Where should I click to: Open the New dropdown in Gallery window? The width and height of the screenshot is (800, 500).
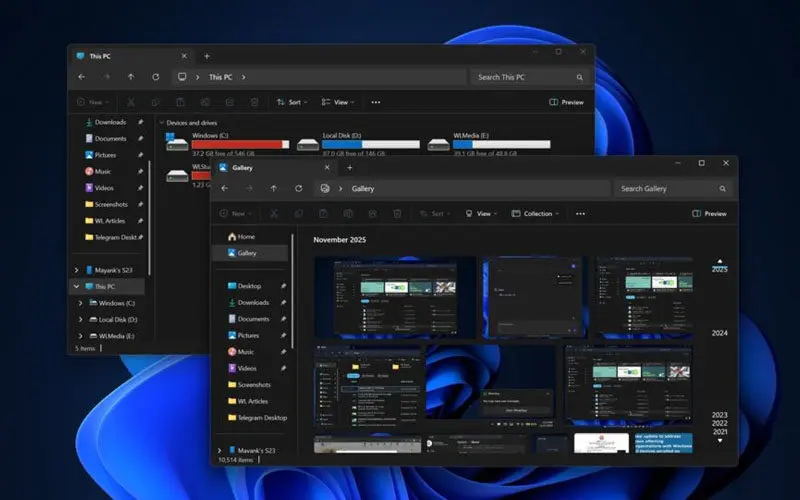235,213
